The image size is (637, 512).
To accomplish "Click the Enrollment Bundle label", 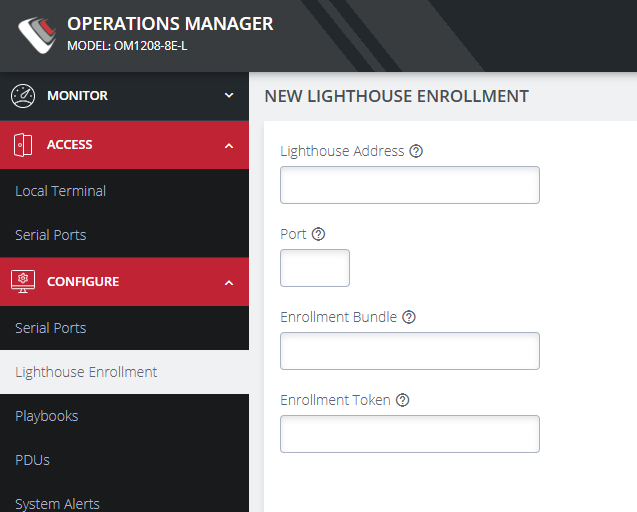I will [x=338, y=317].
